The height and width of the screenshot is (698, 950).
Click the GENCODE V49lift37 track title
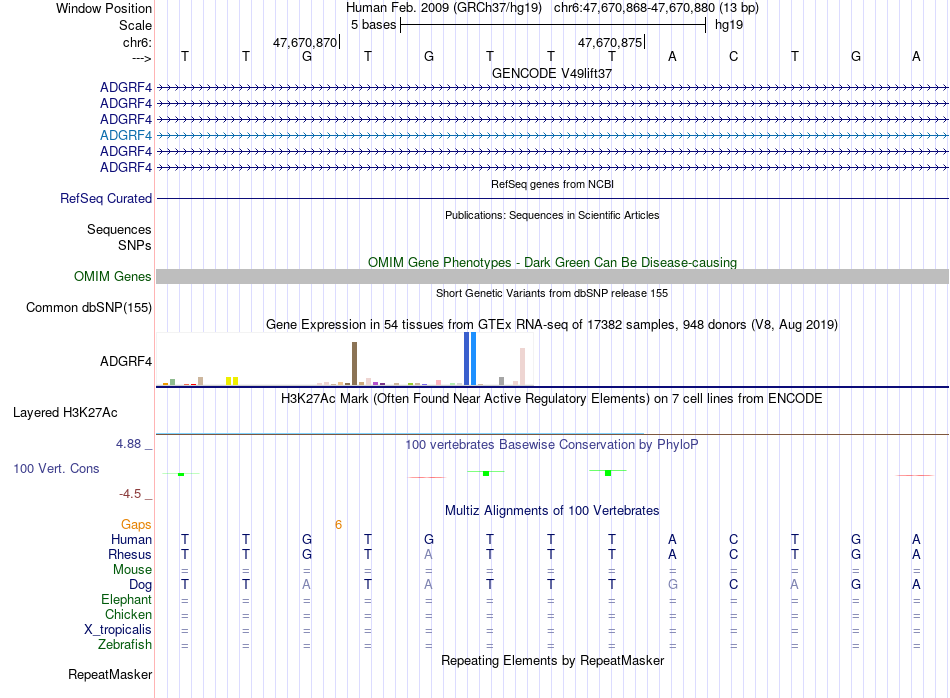552,73
